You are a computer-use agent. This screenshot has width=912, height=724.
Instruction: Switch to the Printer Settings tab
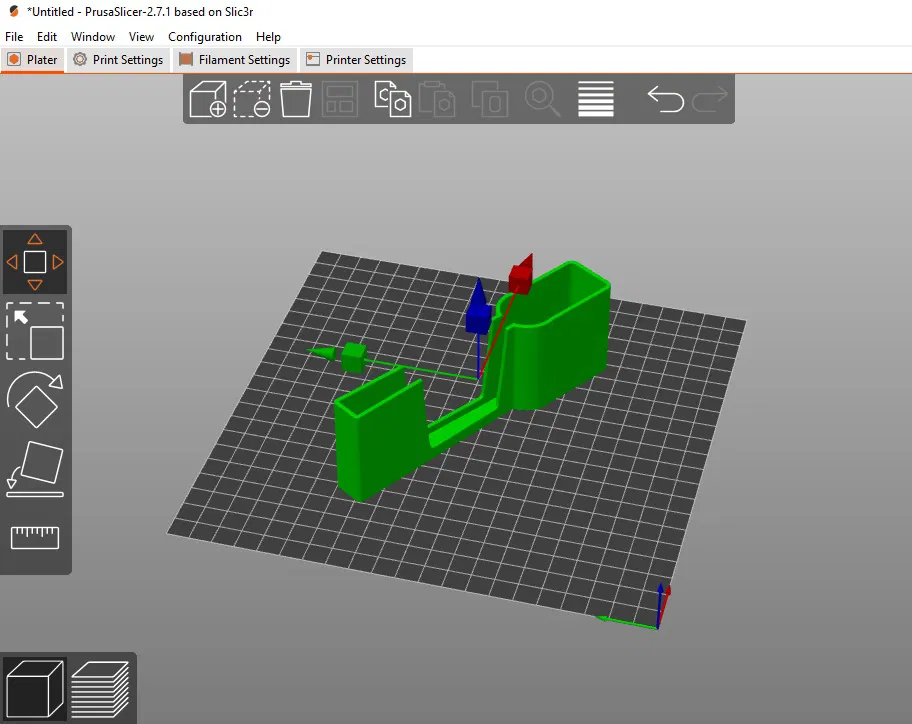click(357, 60)
